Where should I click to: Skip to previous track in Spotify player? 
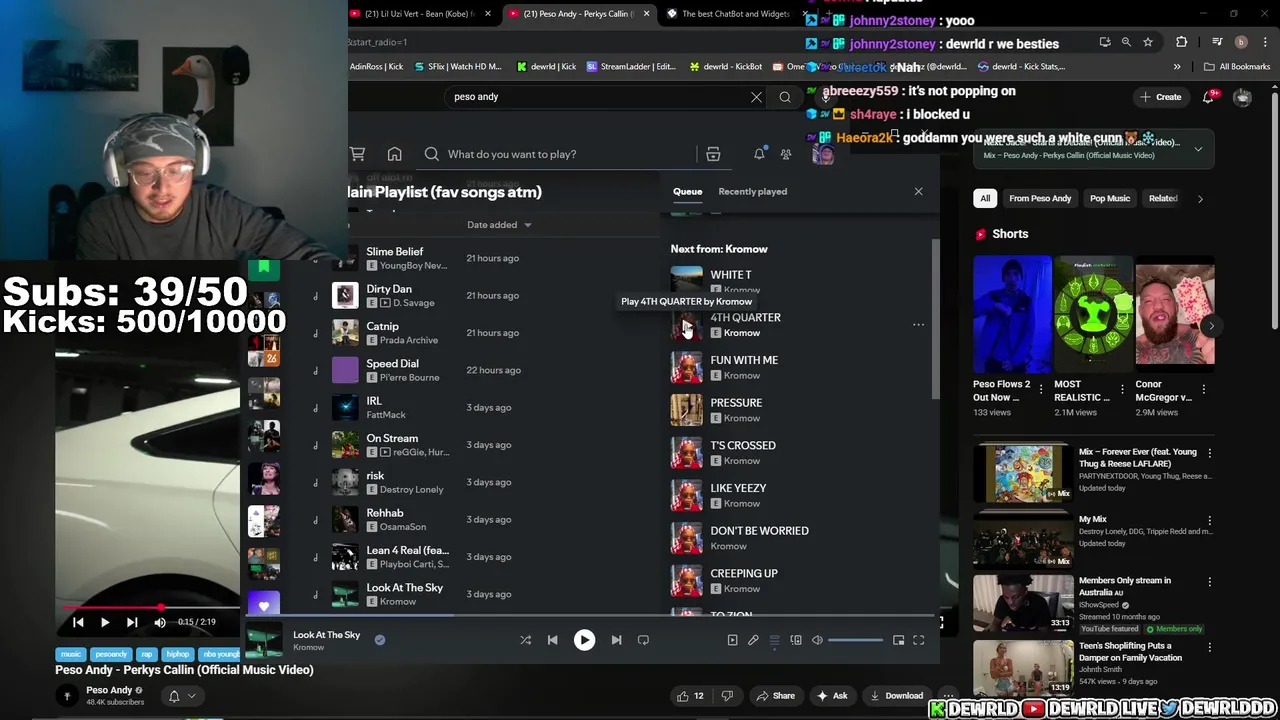(552, 640)
